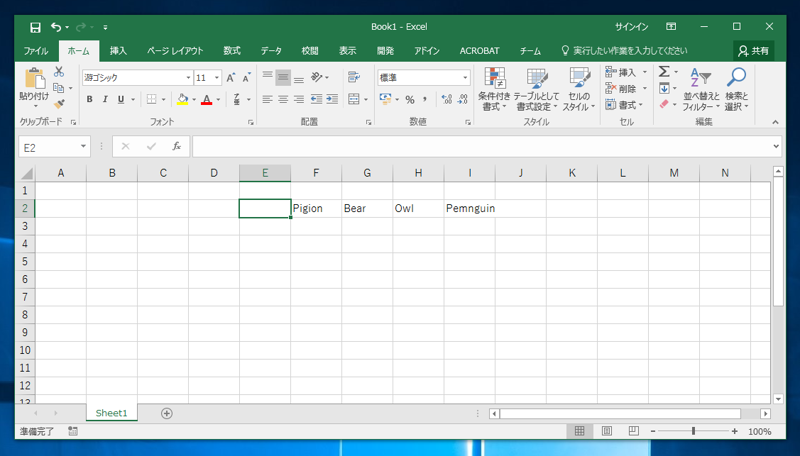
Task: Decrease the font size
Action: (x=246, y=78)
